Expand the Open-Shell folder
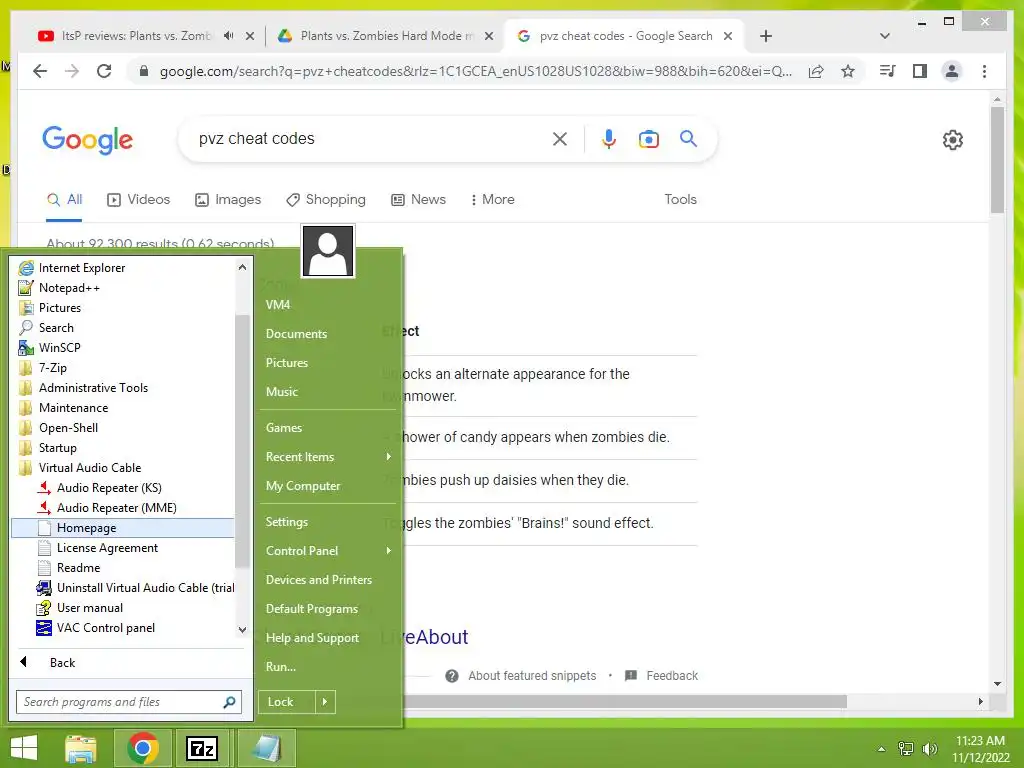This screenshot has width=1024, height=768. 123,428
